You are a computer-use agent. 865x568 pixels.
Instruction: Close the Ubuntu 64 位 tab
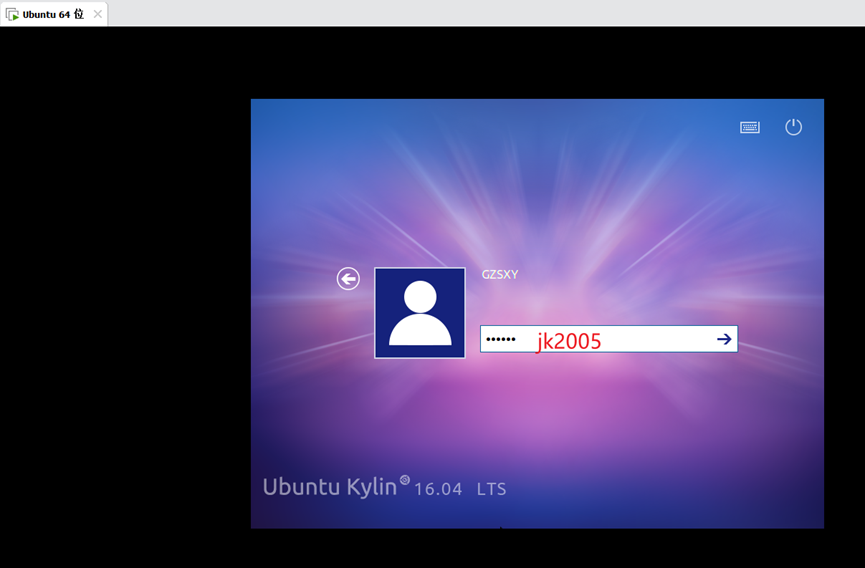pos(98,14)
